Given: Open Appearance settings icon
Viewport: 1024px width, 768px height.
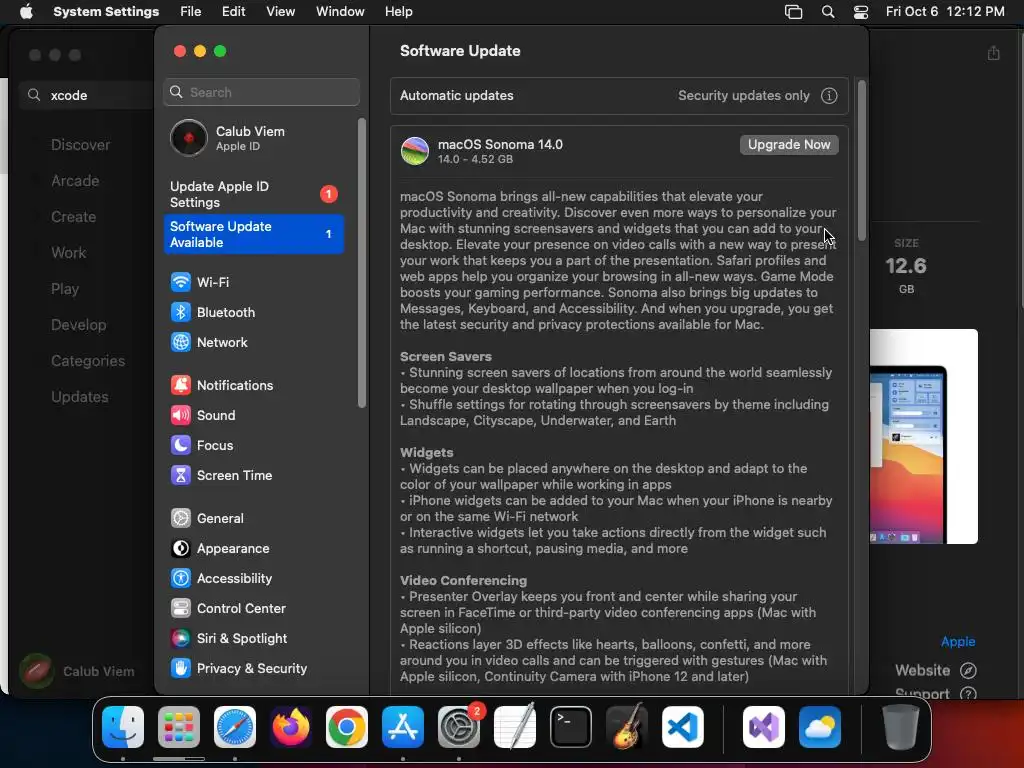Looking at the screenshot, I should pos(181,549).
